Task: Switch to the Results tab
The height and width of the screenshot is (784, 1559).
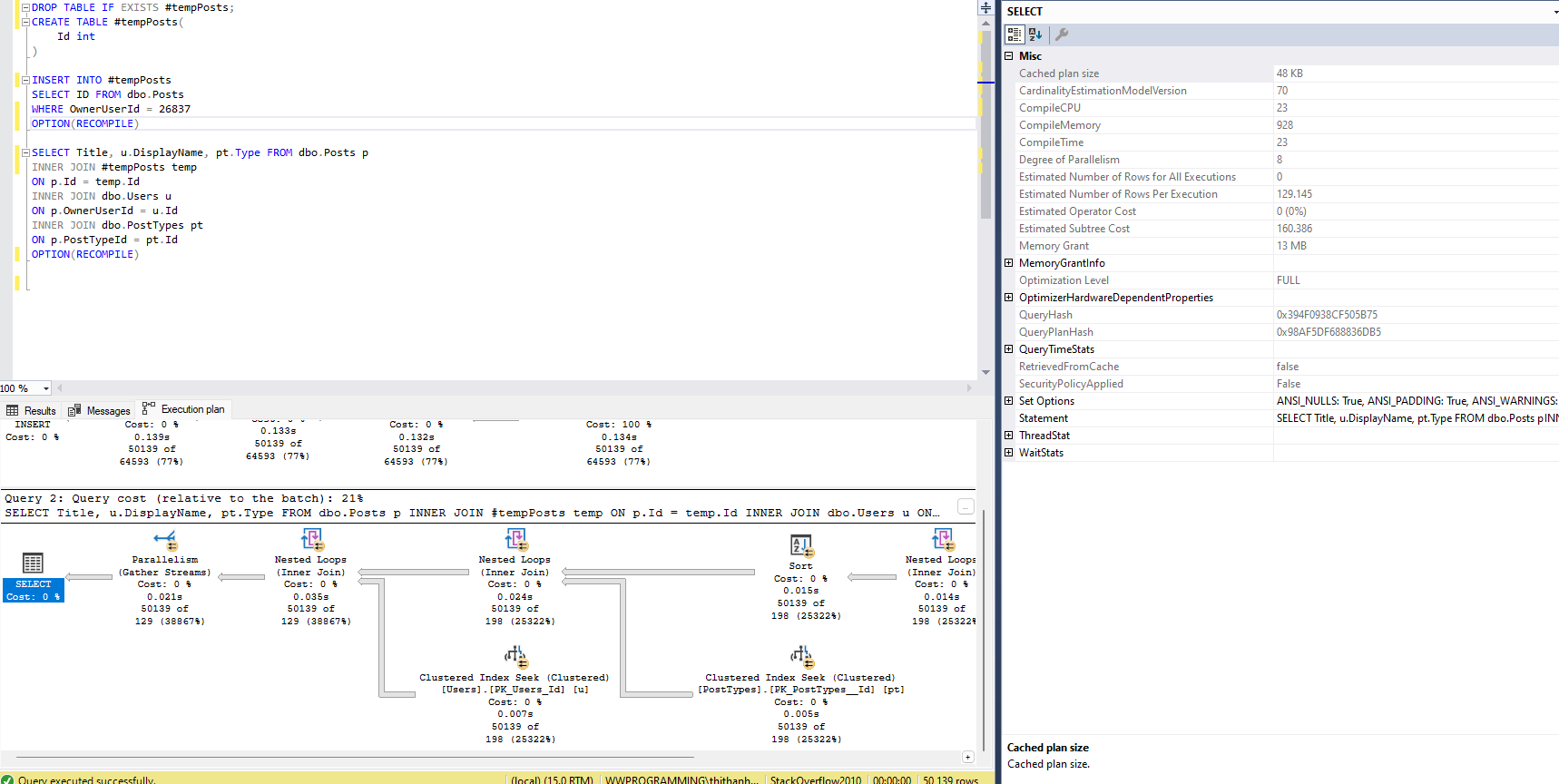Action: 32,410
